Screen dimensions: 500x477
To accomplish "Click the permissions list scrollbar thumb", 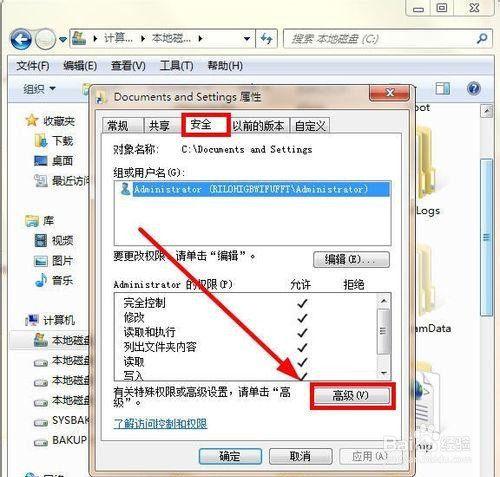I will 384,331.
